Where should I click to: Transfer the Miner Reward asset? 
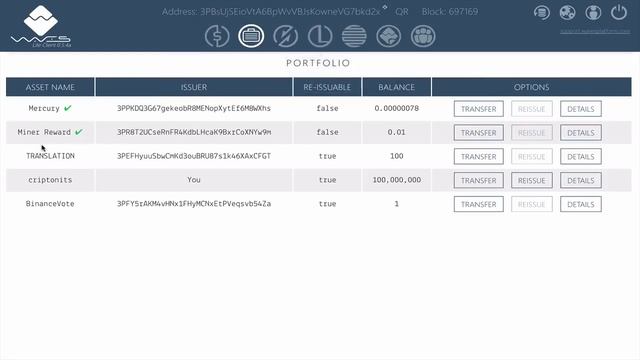click(x=478, y=133)
